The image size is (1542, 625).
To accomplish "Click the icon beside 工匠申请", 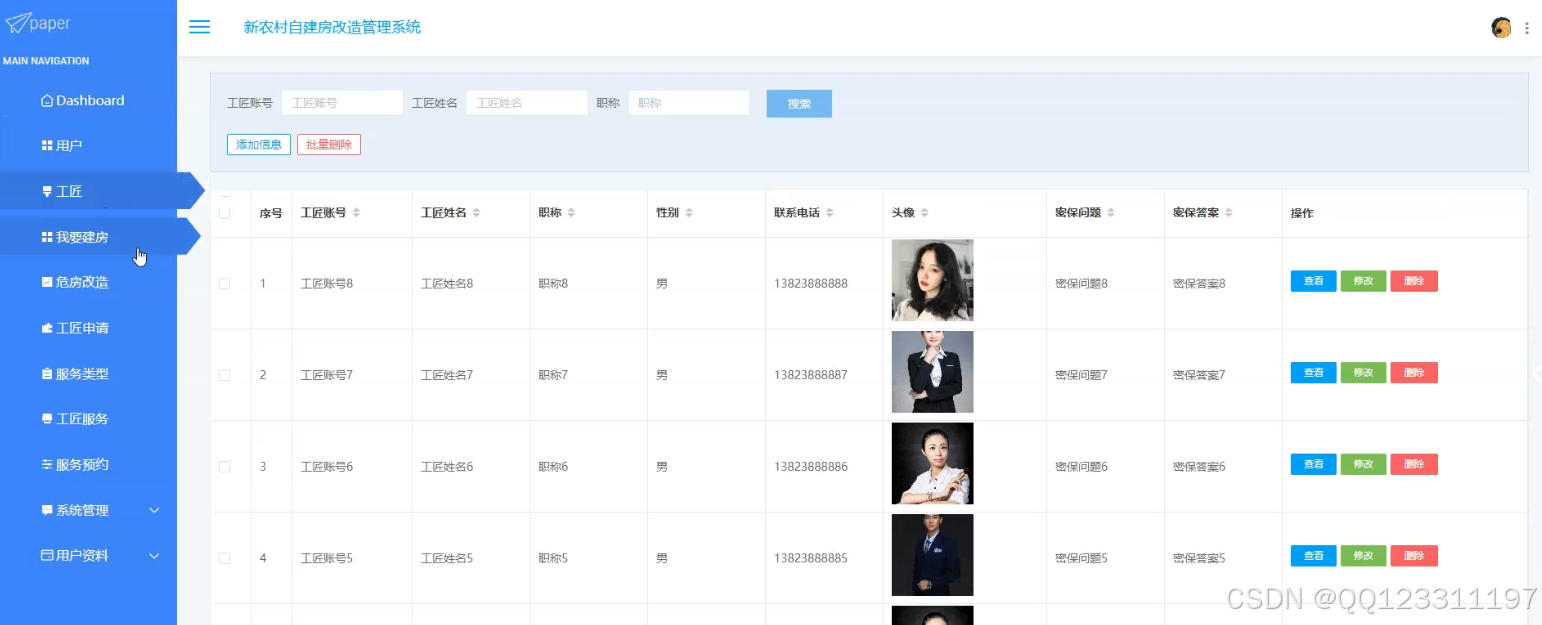I will point(46,328).
